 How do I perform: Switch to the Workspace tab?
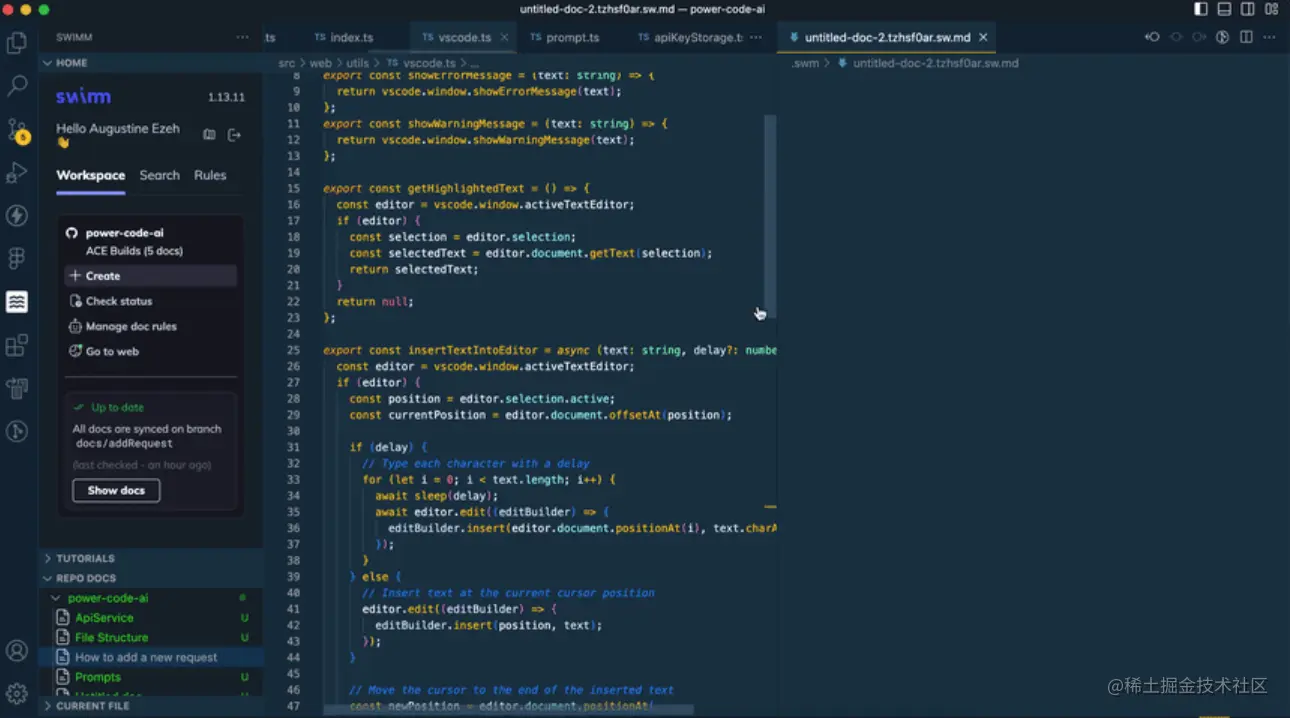[91, 175]
